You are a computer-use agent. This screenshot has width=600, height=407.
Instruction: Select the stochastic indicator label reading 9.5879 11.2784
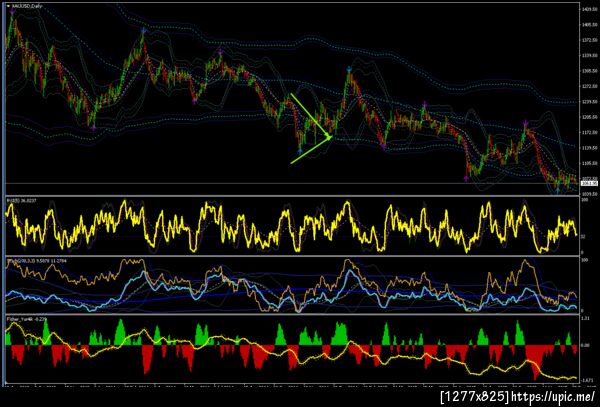36,260
